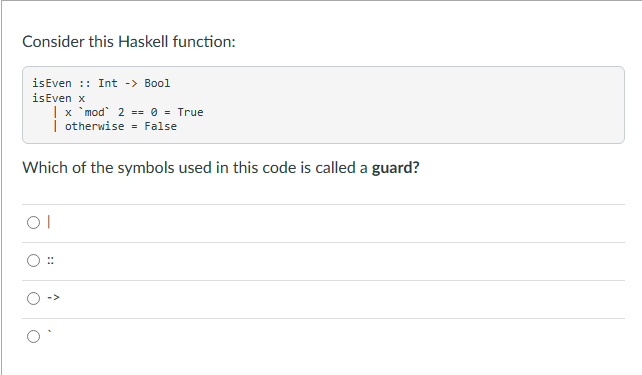
Task: Choose the -> answer radio button
Action: [x=34, y=298]
